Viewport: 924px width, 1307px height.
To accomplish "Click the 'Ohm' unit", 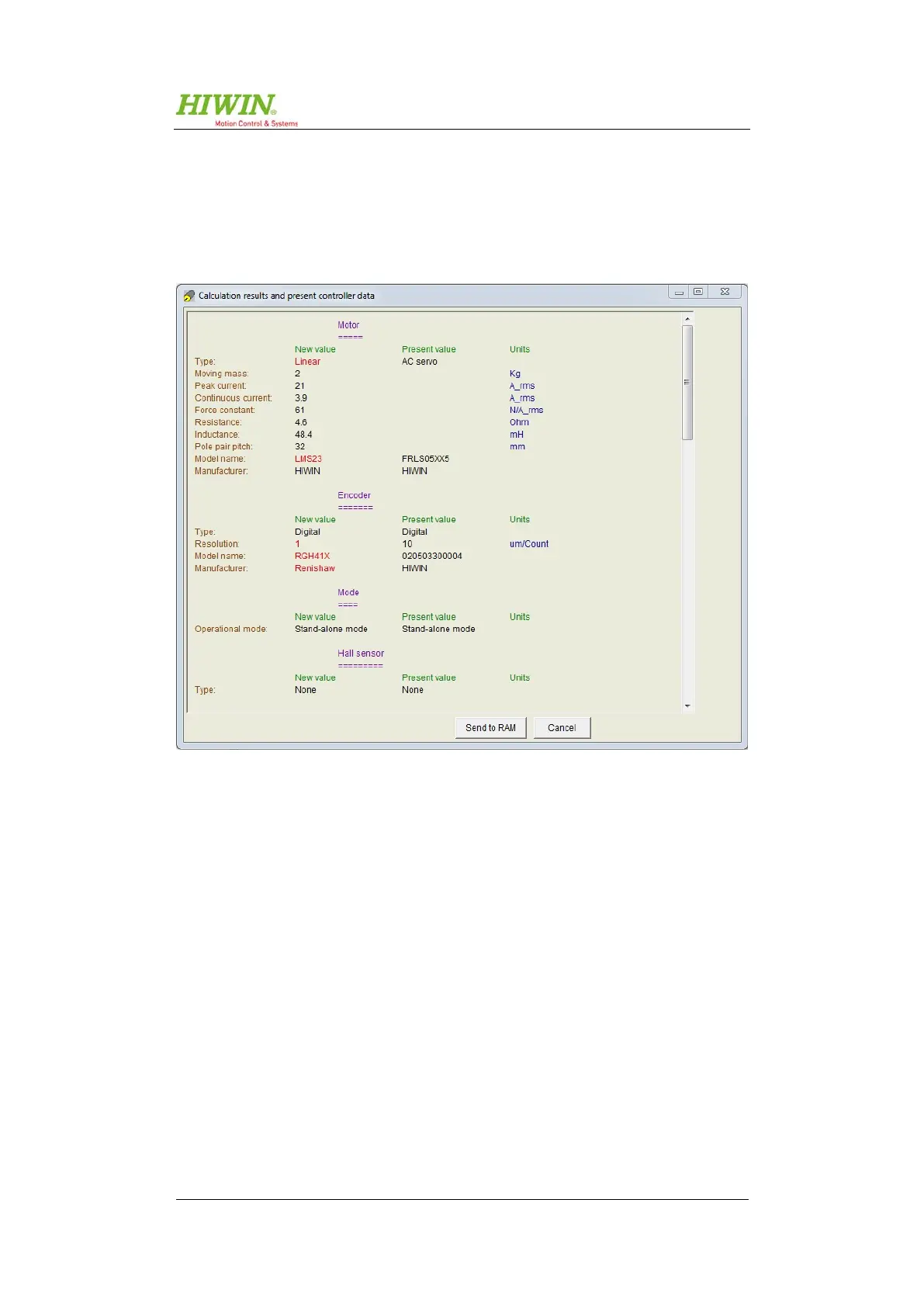I will click(x=519, y=422).
